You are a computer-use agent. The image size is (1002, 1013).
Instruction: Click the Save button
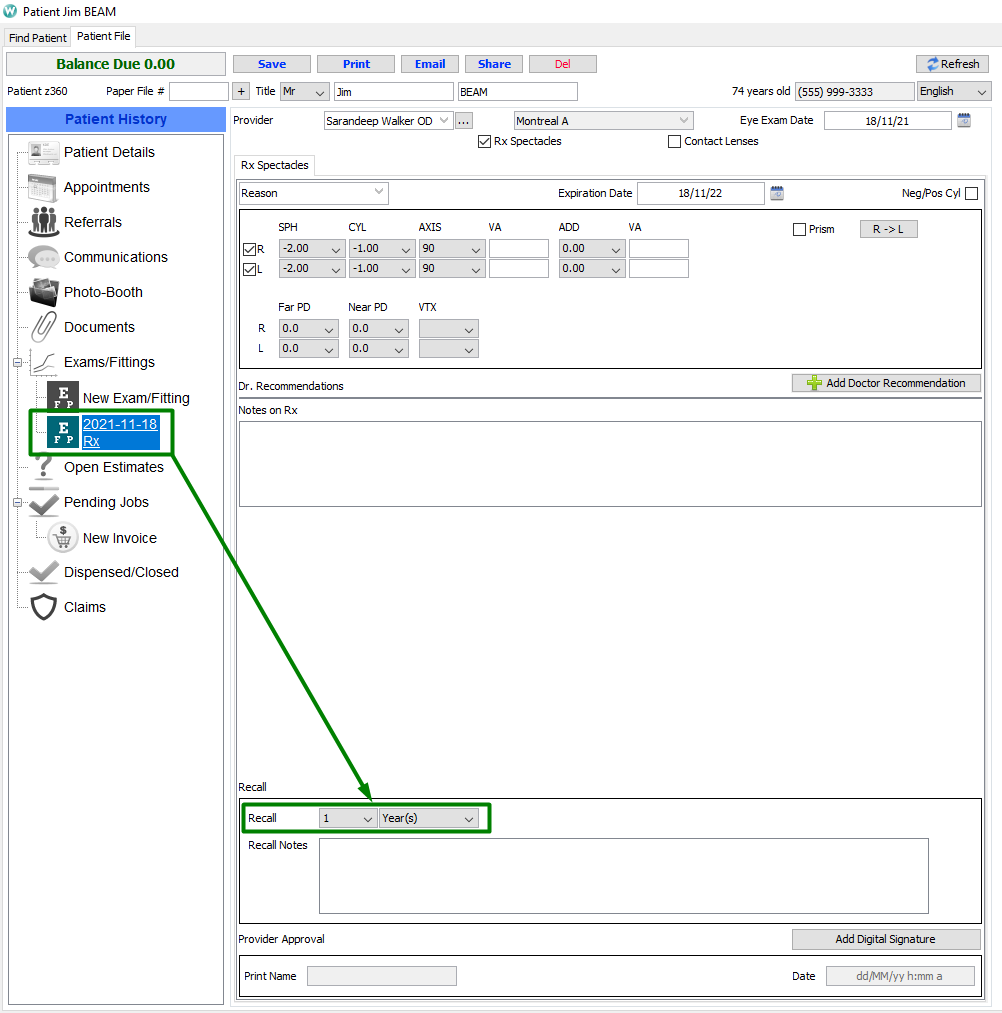coord(272,64)
